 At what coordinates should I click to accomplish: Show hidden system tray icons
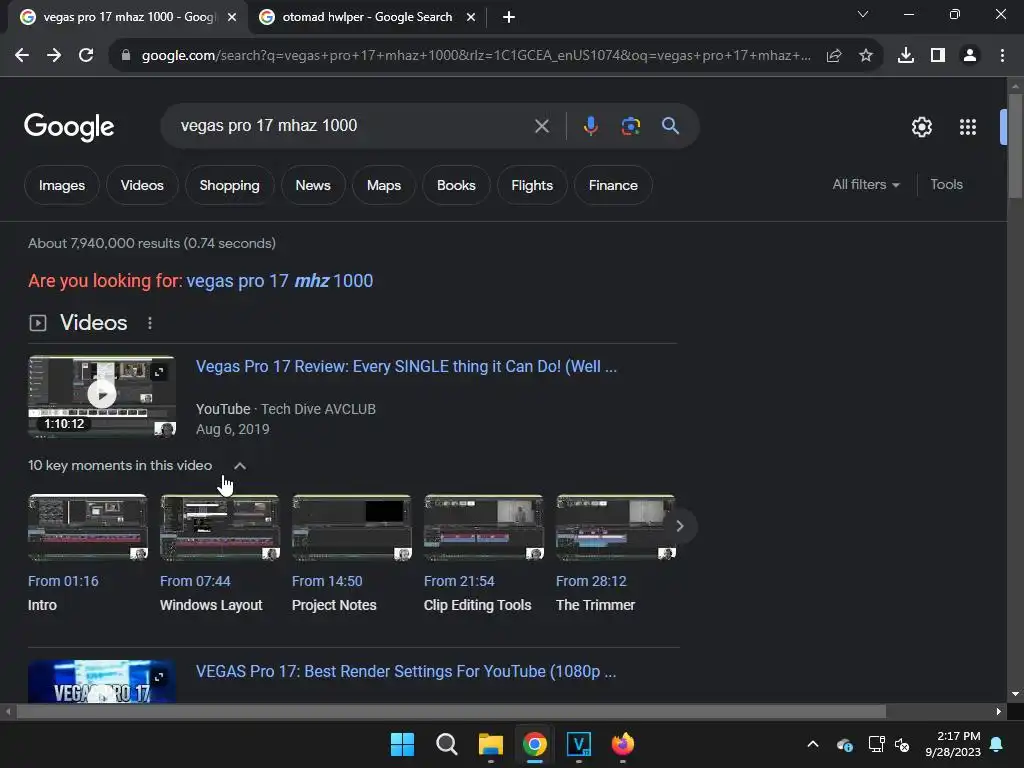813,744
